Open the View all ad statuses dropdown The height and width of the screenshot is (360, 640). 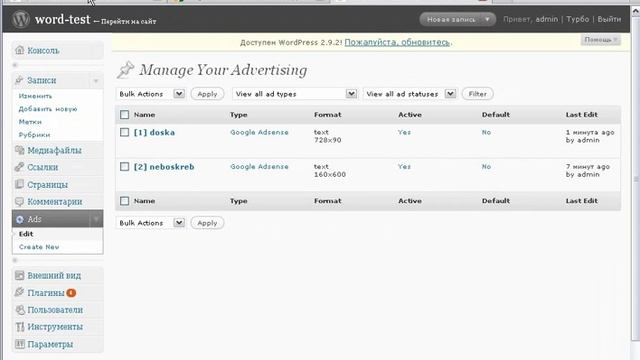(410, 94)
